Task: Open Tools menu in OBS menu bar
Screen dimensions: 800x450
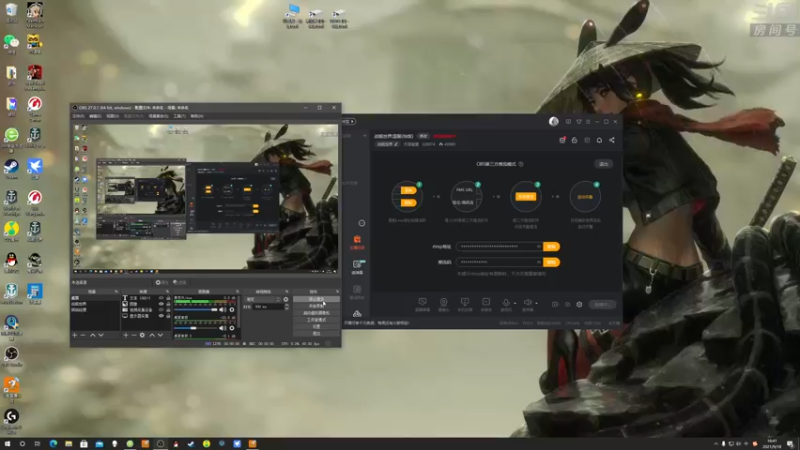Action: (x=179, y=116)
